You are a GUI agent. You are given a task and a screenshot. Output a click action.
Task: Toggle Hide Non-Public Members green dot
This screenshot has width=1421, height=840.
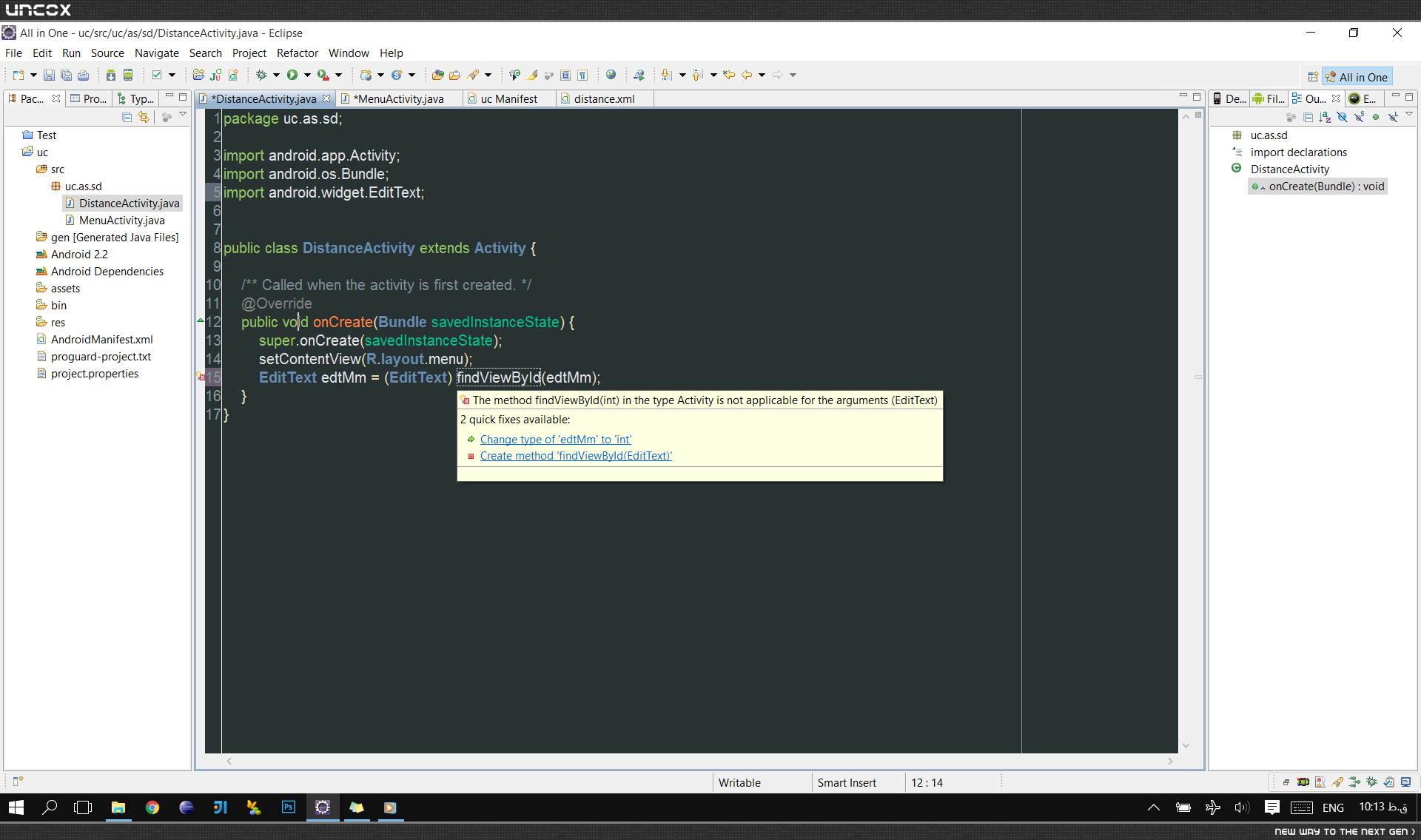click(1376, 117)
